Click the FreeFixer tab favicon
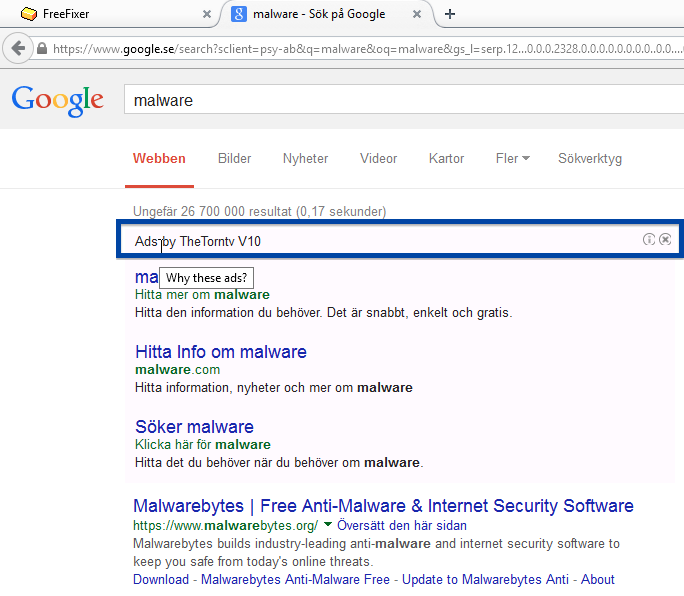The width and height of the screenshot is (684, 596). tap(29, 14)
